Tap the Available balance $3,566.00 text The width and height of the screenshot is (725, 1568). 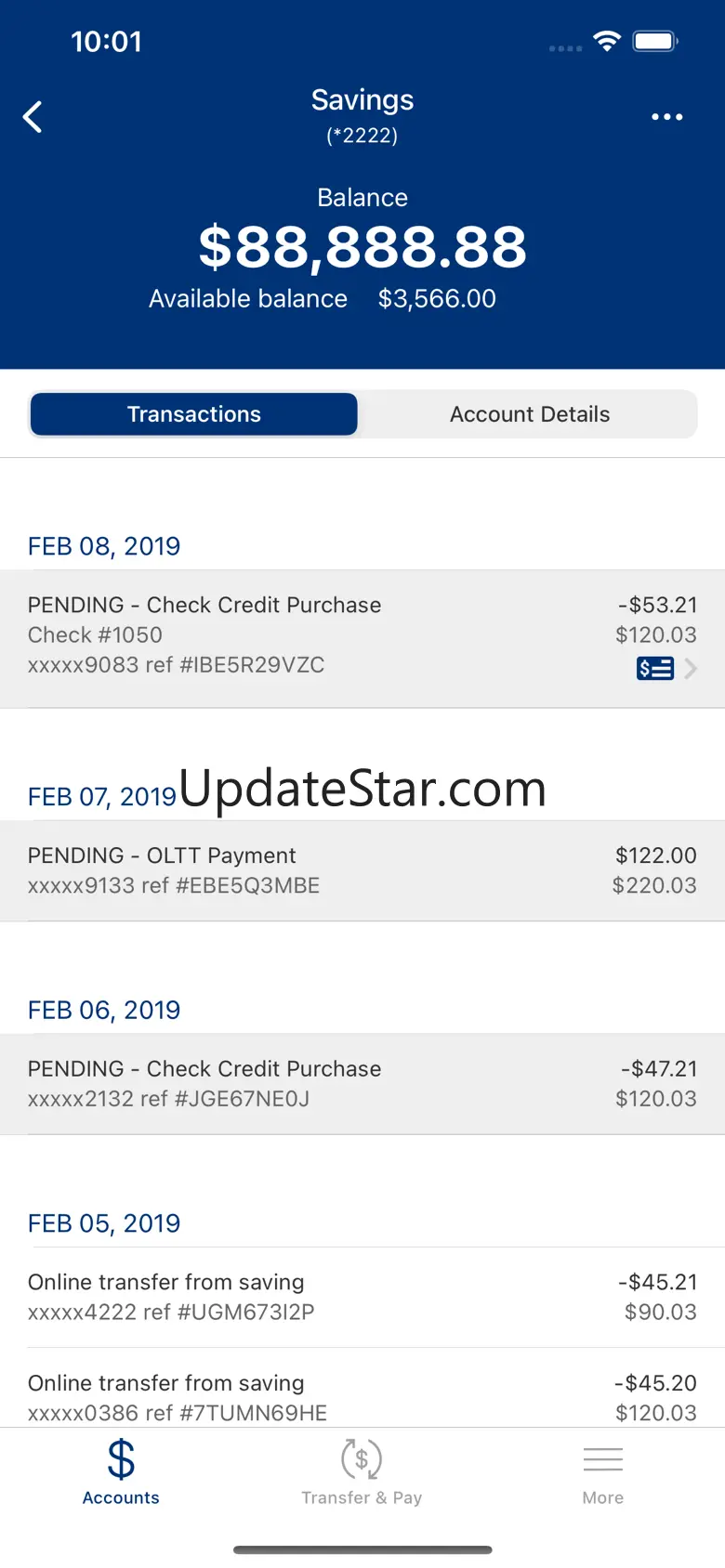point(323,299)
